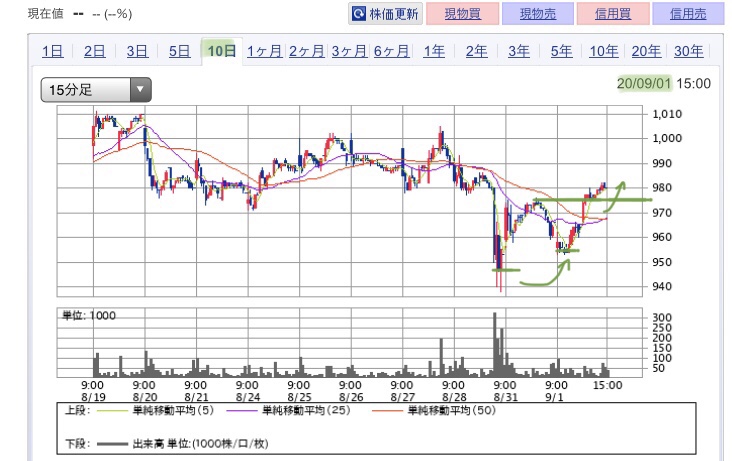Select the 30年 period tab

689,50
